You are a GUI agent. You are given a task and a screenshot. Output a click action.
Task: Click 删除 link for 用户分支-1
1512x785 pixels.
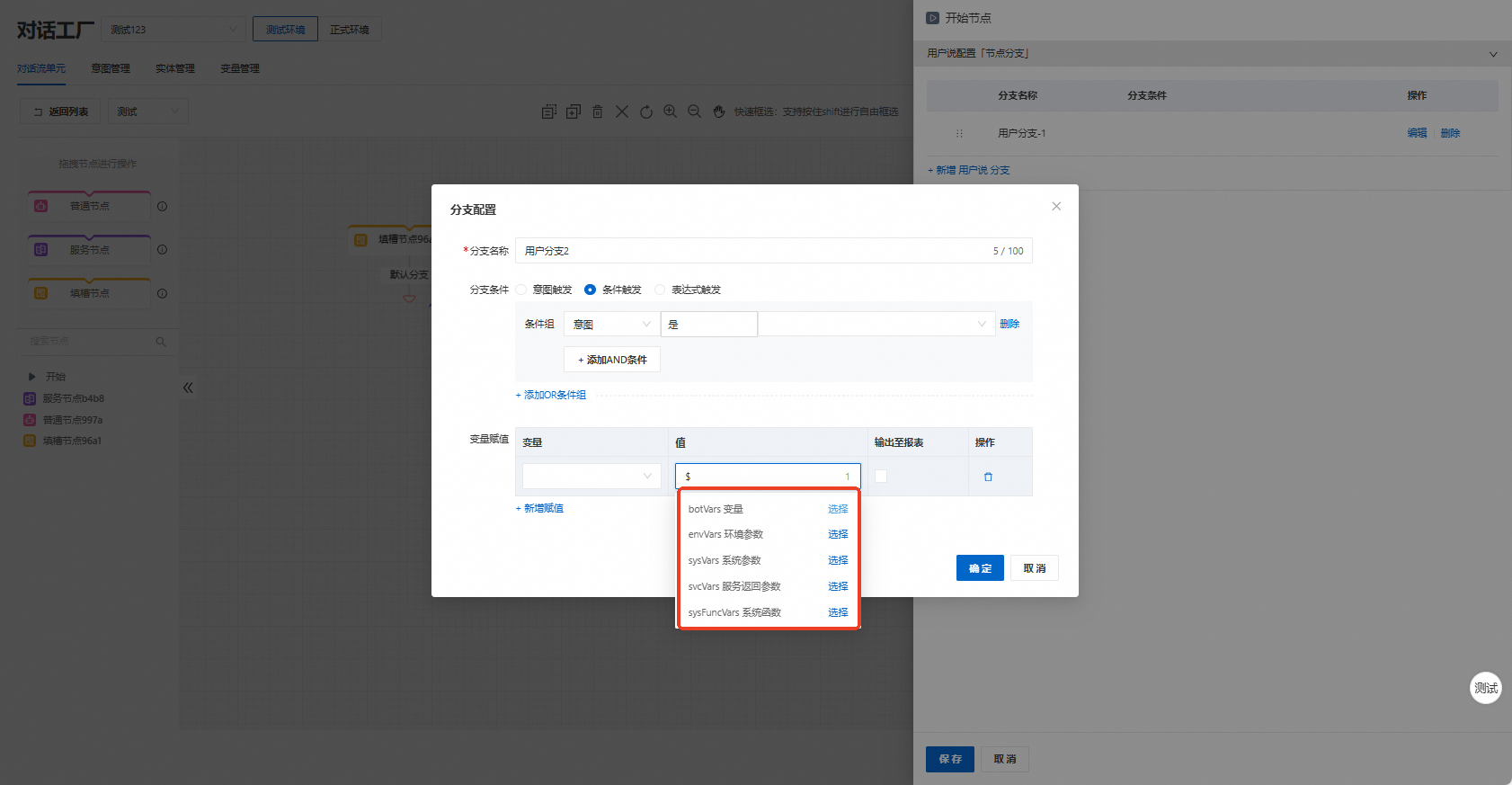(1451, 133)
